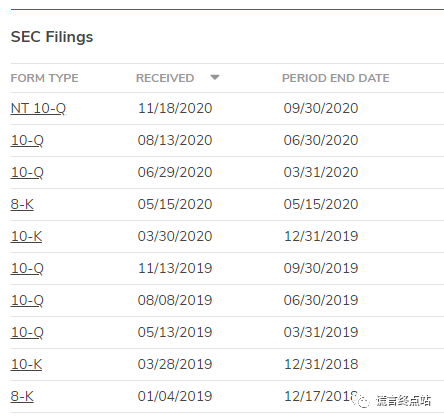Open the 10-Q filing received 06/29/2020
Viewport: 444px width, 420px height.
[27, 172]
